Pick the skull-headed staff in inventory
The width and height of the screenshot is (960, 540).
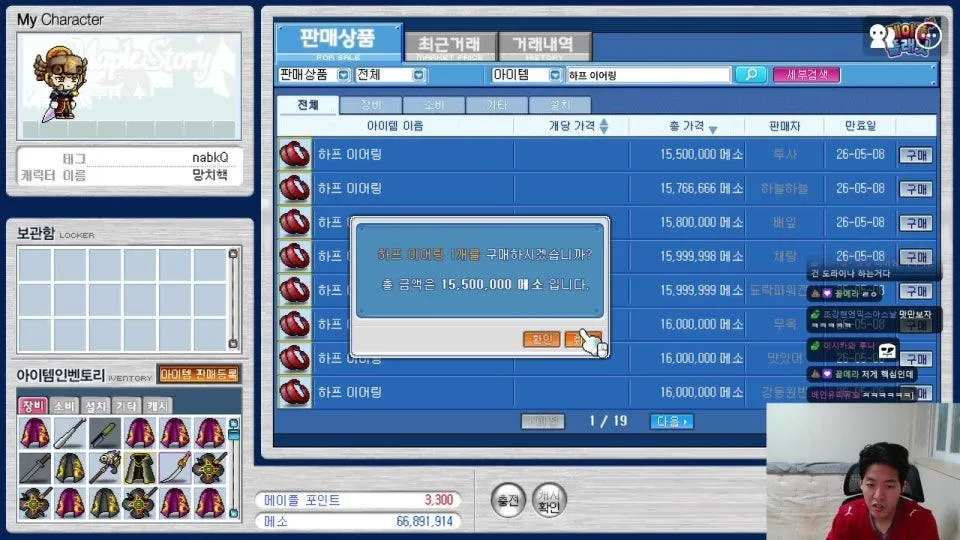click(x=105, y=468)
